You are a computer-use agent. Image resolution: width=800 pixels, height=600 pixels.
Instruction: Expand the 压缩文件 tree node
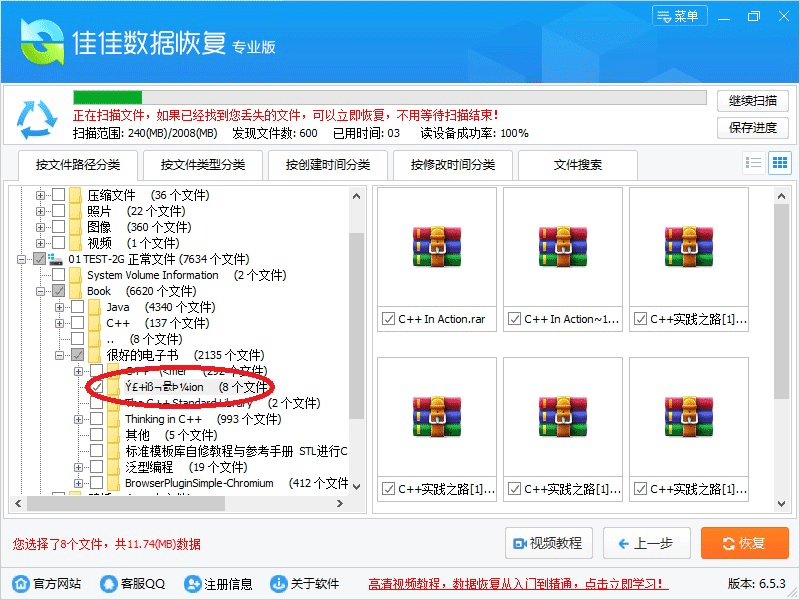[40, 195]
